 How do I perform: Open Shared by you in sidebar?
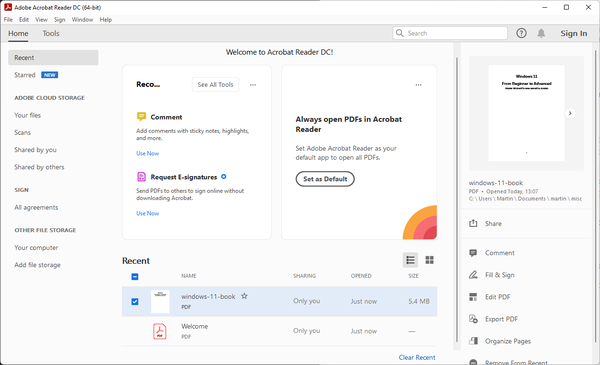pos(35,150)
